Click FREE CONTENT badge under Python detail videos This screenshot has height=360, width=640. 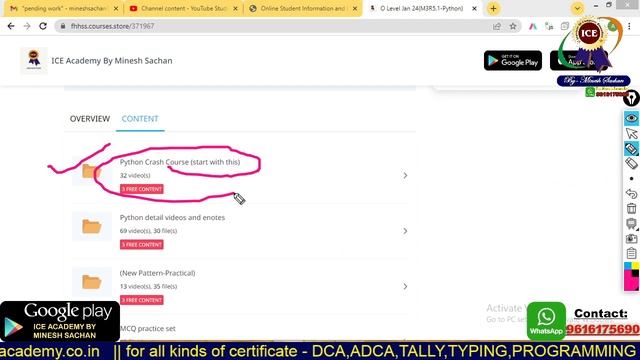[x=142, y=244]
